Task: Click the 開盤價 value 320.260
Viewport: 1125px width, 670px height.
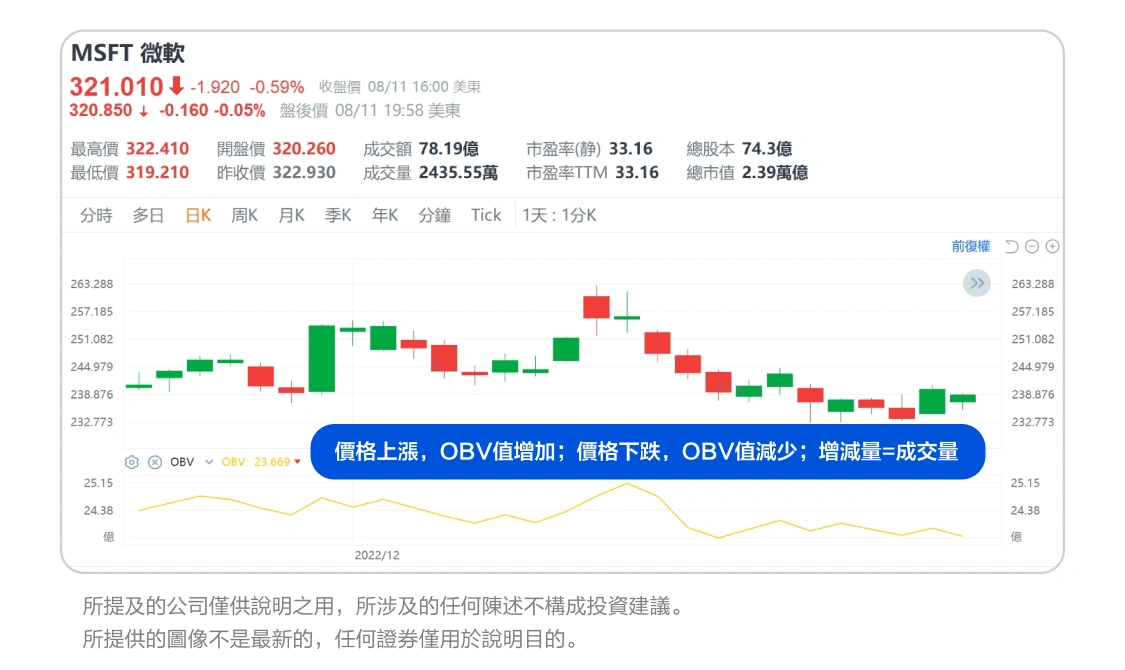Action: (x=304, y=148)
